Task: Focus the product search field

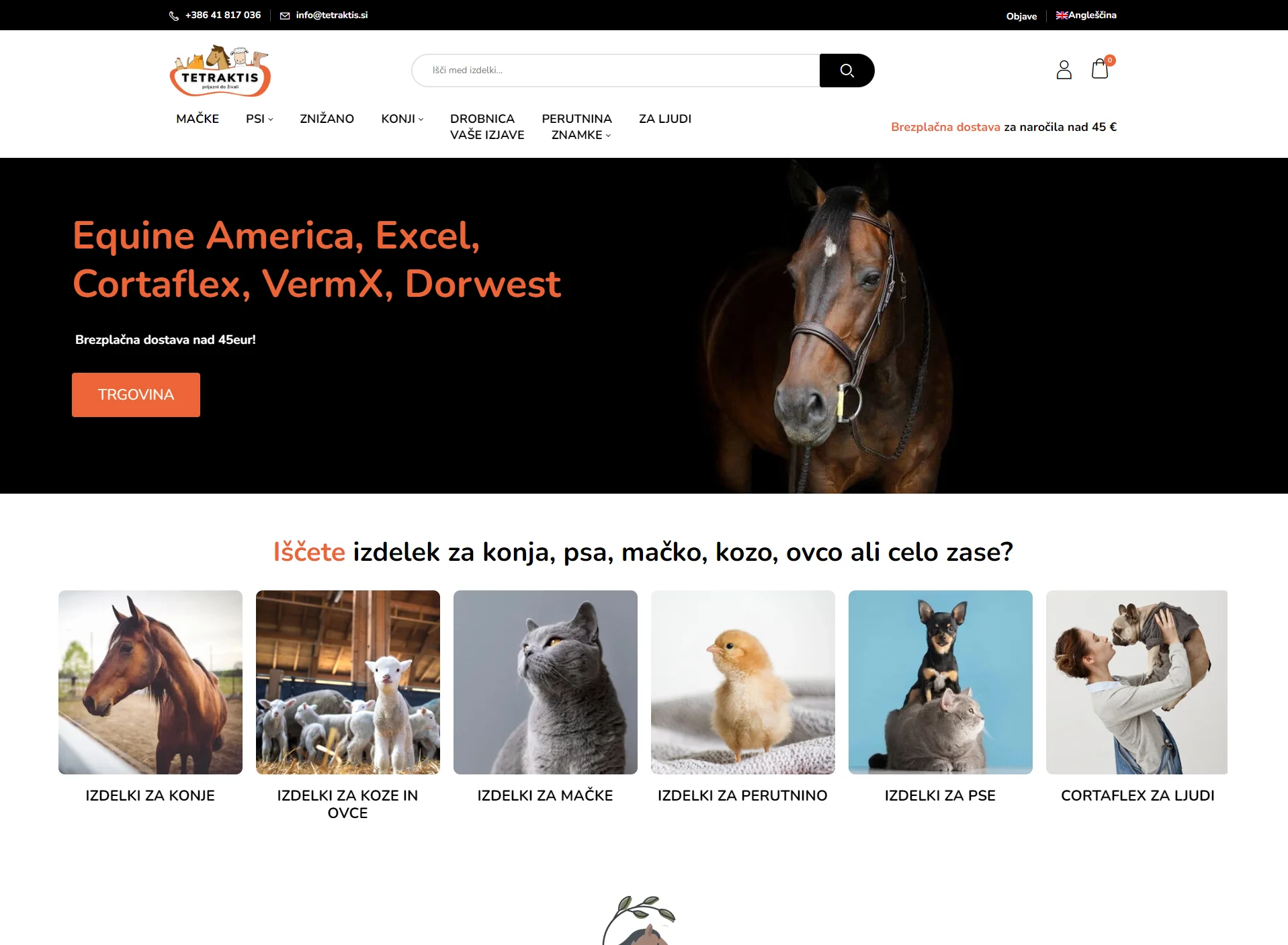Action: (615, 71)
